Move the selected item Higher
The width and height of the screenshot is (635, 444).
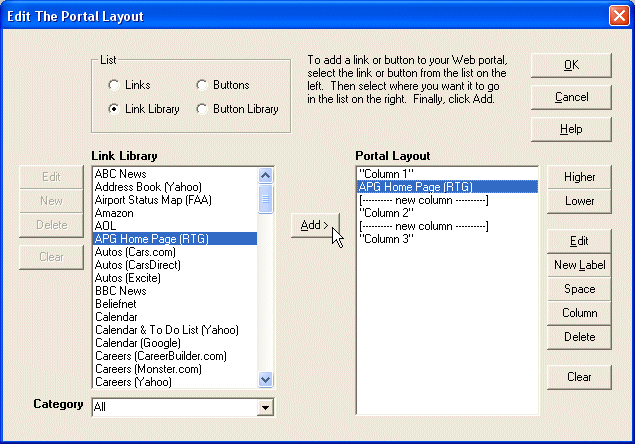tap(579, 177)
